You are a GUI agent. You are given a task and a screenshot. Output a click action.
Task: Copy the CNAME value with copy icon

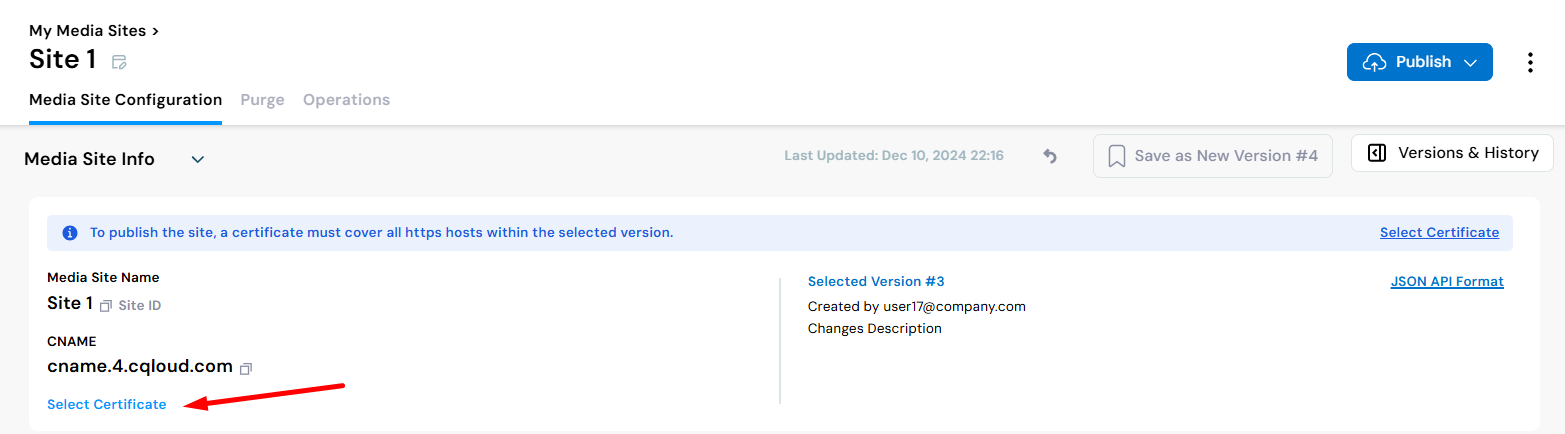click(246, 368)
